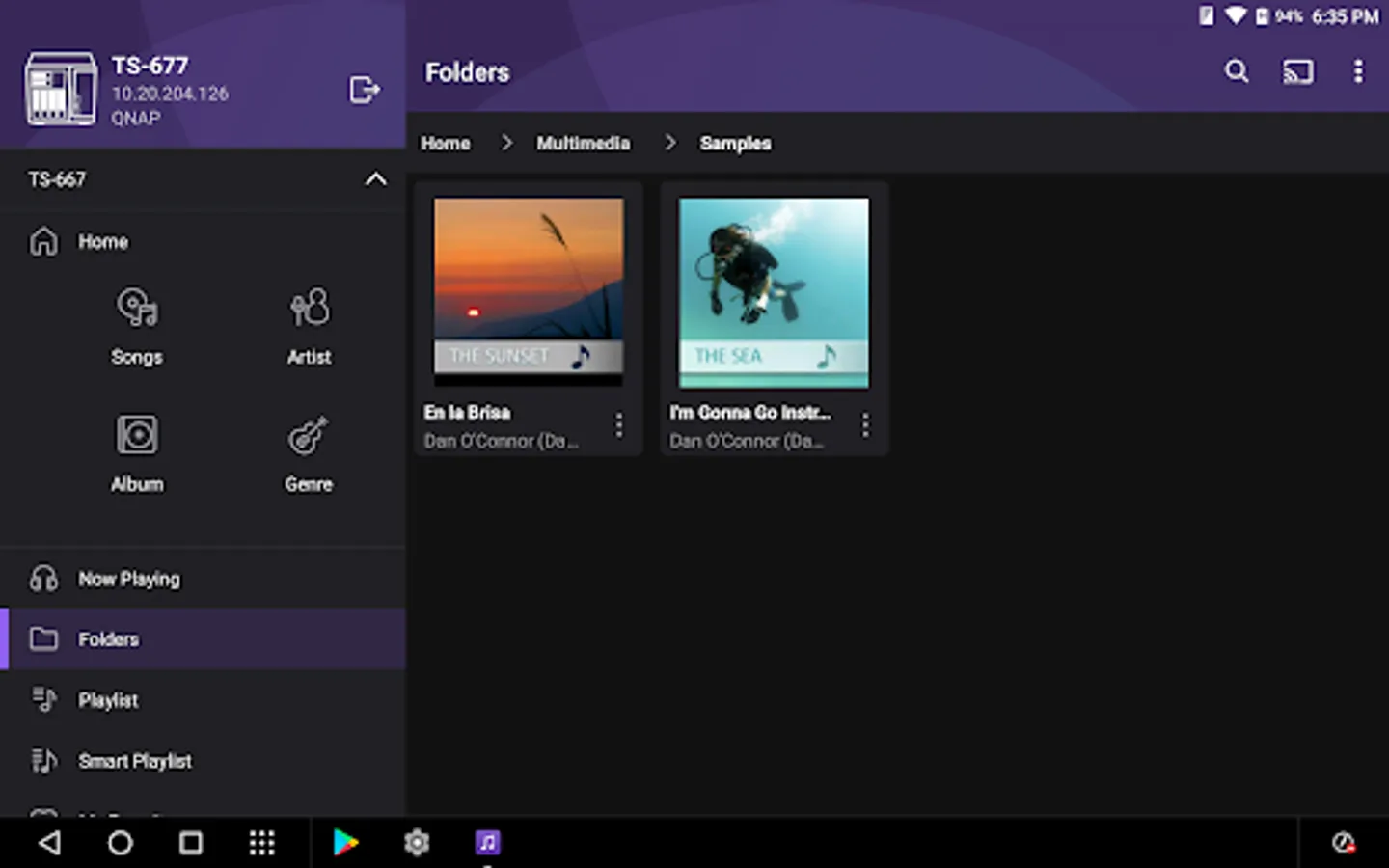Click the TS-677 device name
1389x868 pixels.
(150, 66)
